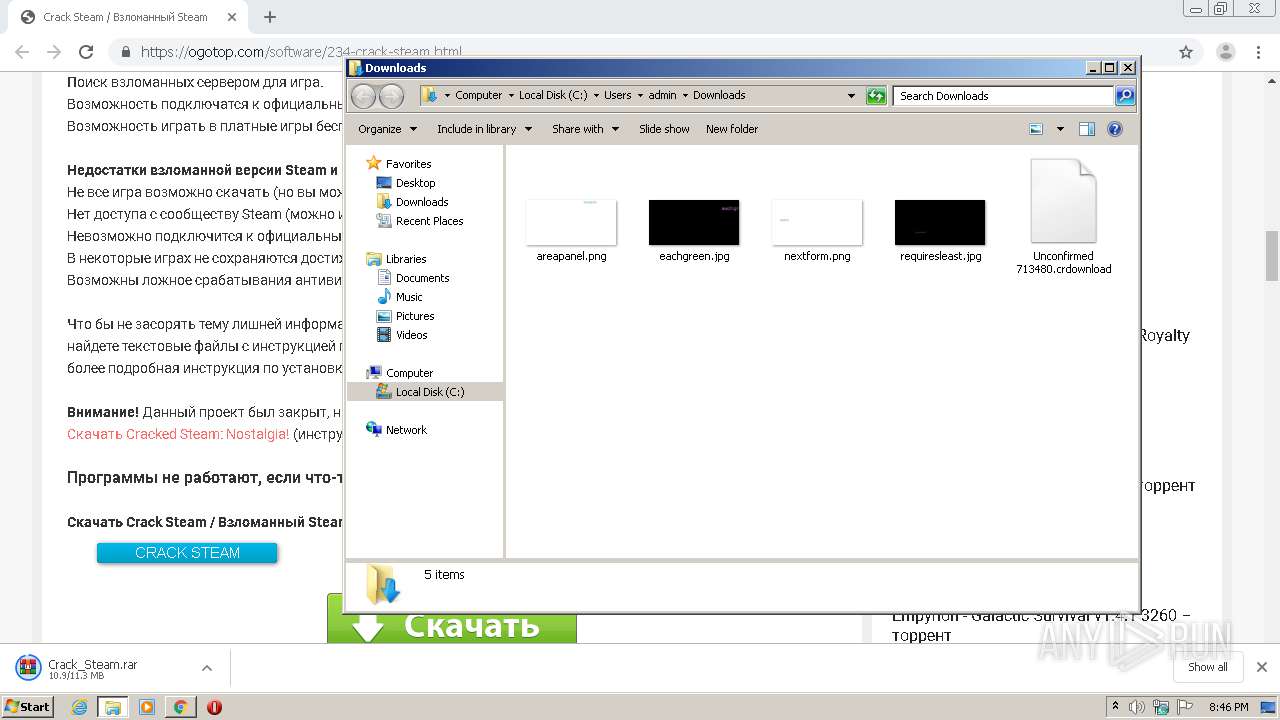Bookmark this page with star icon

pyautogui.click(x=1186, y=52)
